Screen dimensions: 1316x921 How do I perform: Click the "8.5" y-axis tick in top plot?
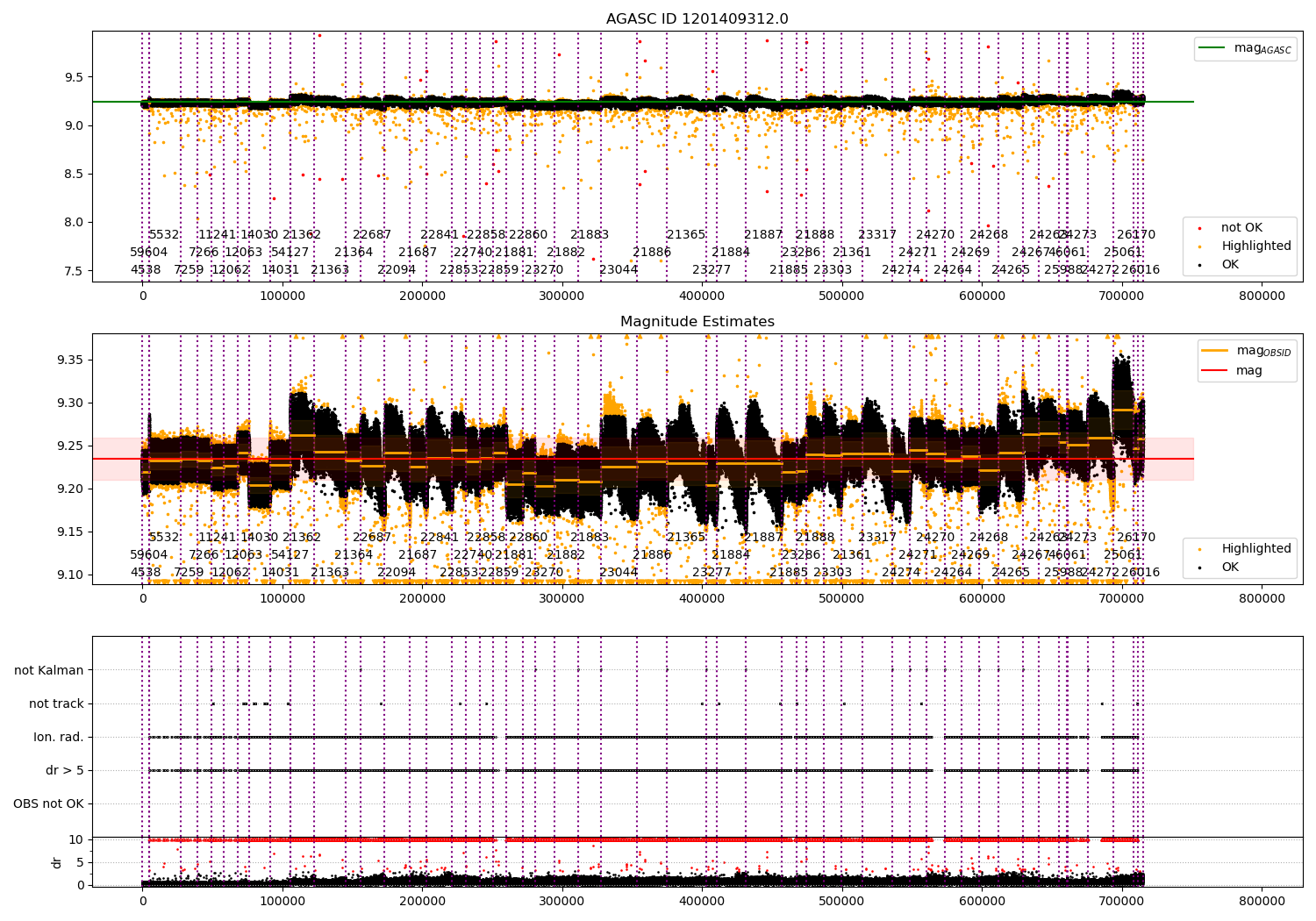coord(74,174)
